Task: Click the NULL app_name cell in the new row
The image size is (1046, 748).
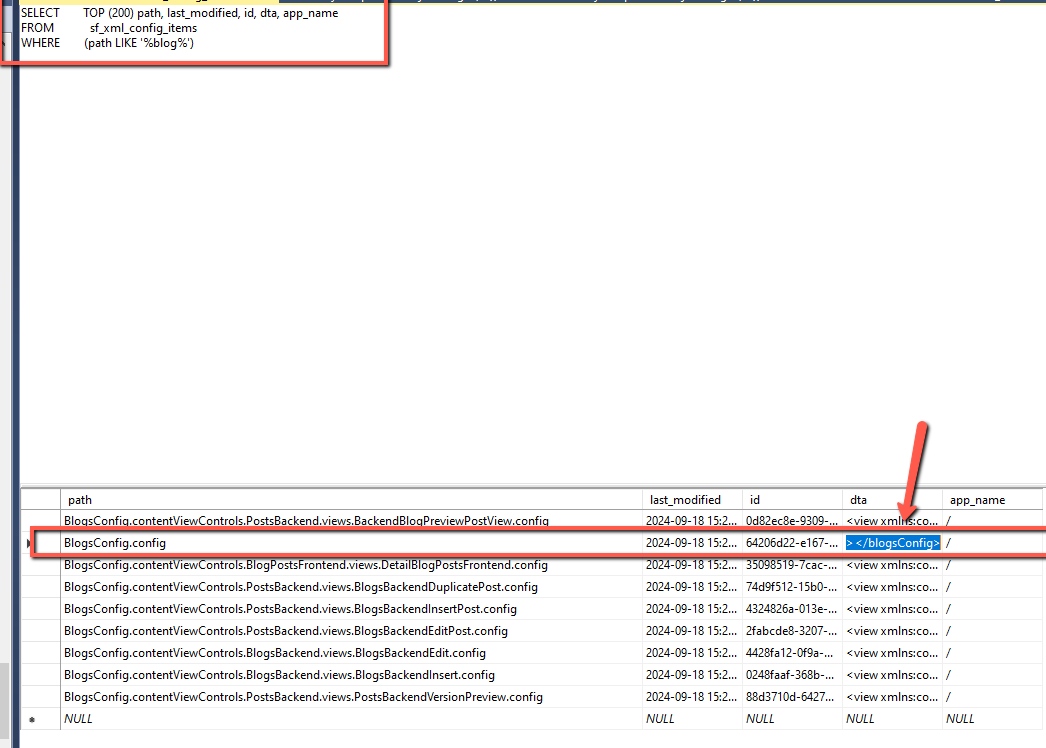Action: [992, 719]
